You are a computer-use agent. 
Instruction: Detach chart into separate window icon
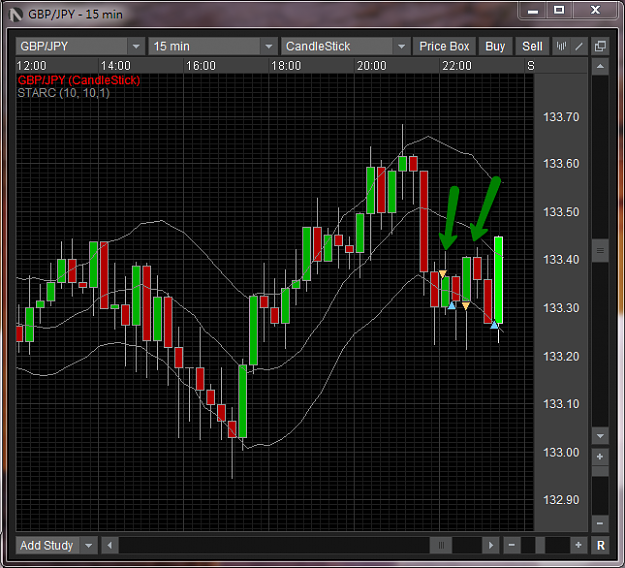pyautogui.click(x=600, y=46)
